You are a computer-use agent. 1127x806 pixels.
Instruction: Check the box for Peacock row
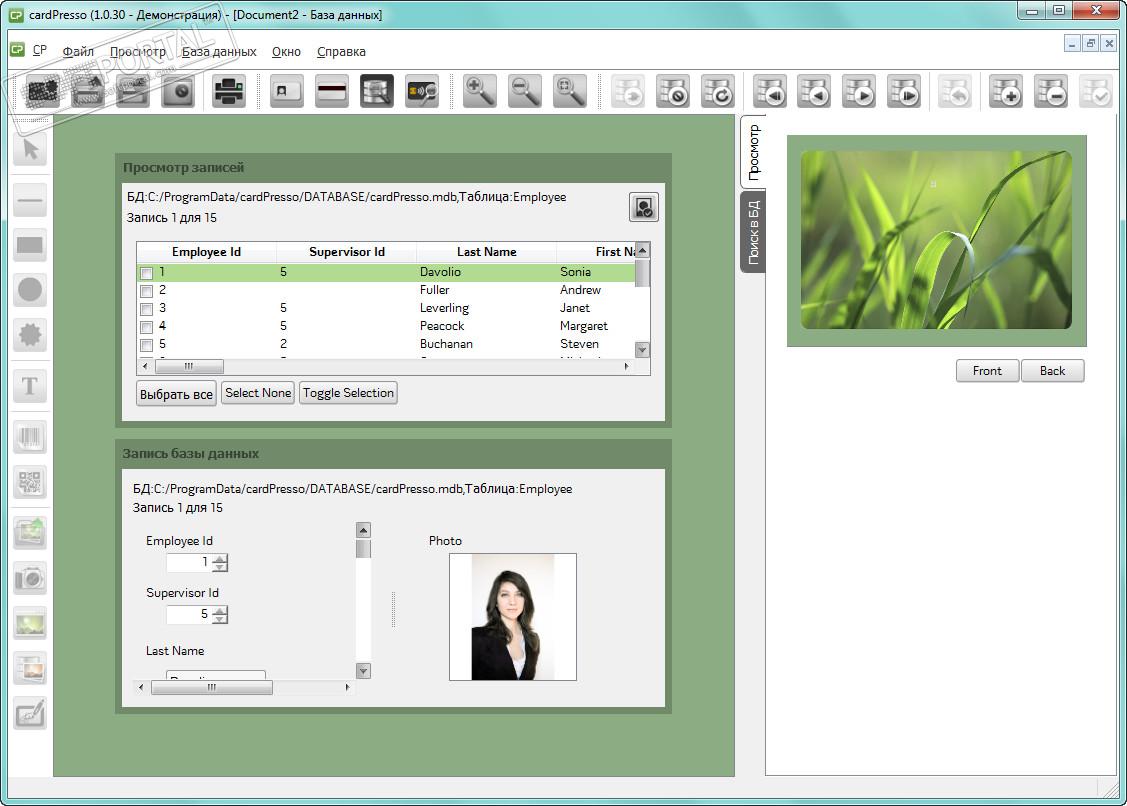[146, 327]
